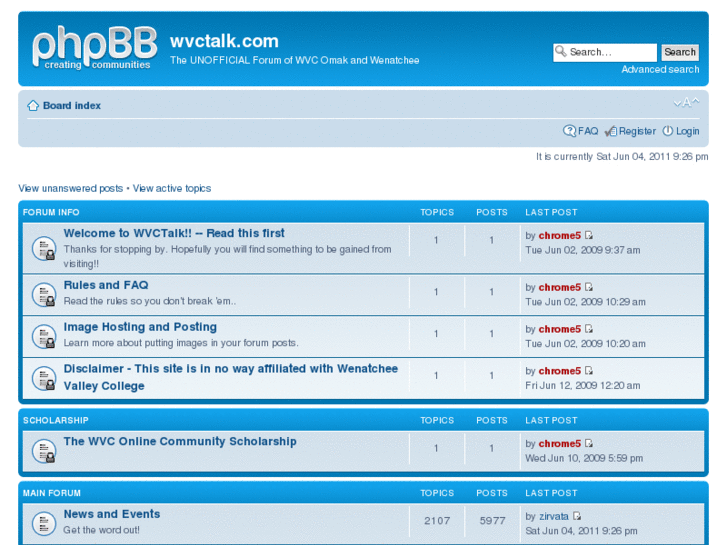727x545 pixels.
Task: Click the wvctalk.com site title
Action: 224,41
